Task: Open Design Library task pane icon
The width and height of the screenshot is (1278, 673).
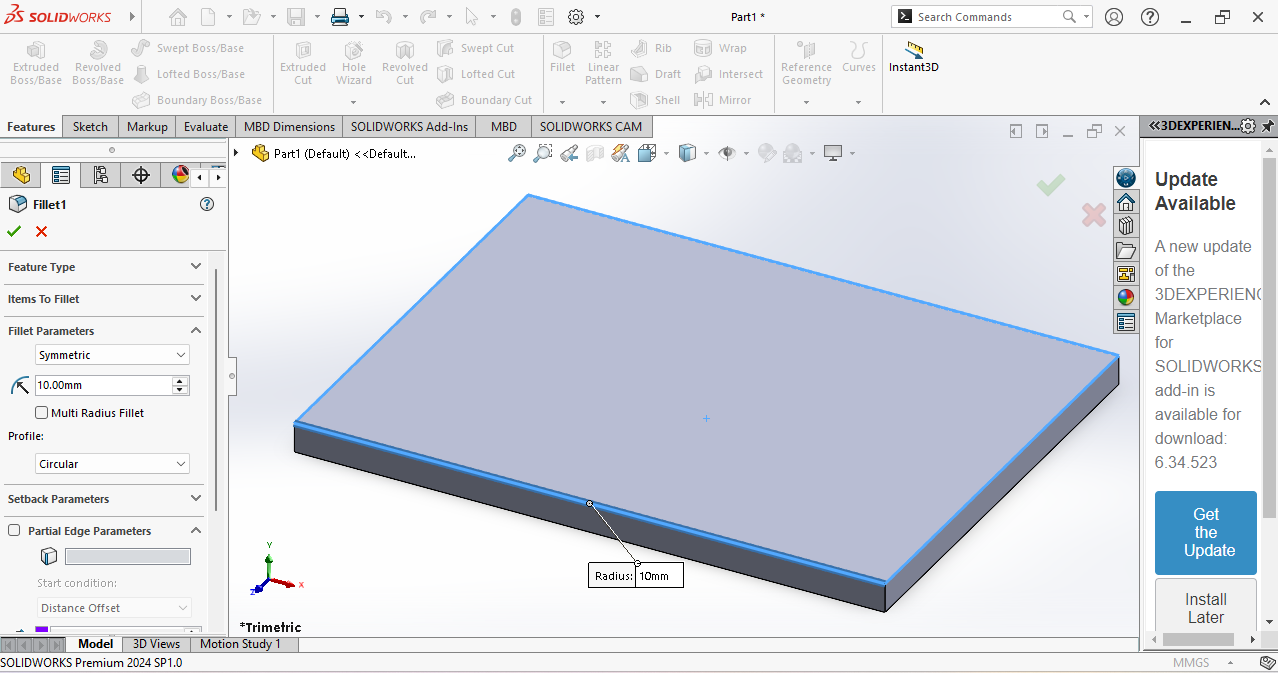Action: pyautogui.click(x=1126, y=226)
